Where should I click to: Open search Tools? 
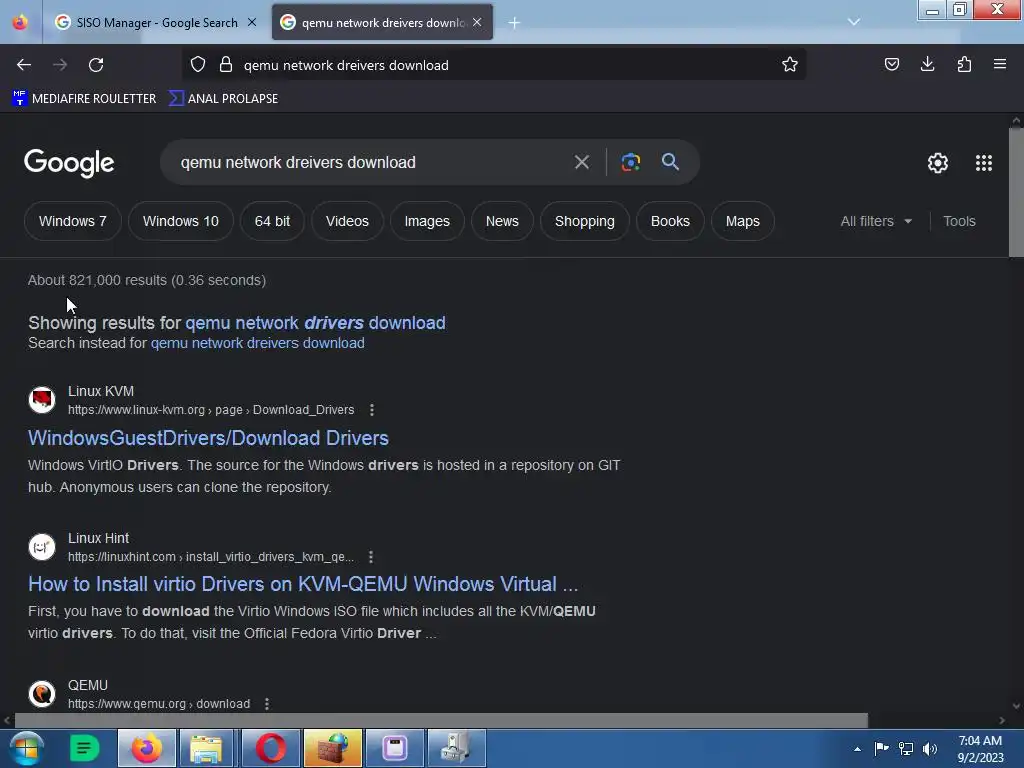click(x=959, y=221)
